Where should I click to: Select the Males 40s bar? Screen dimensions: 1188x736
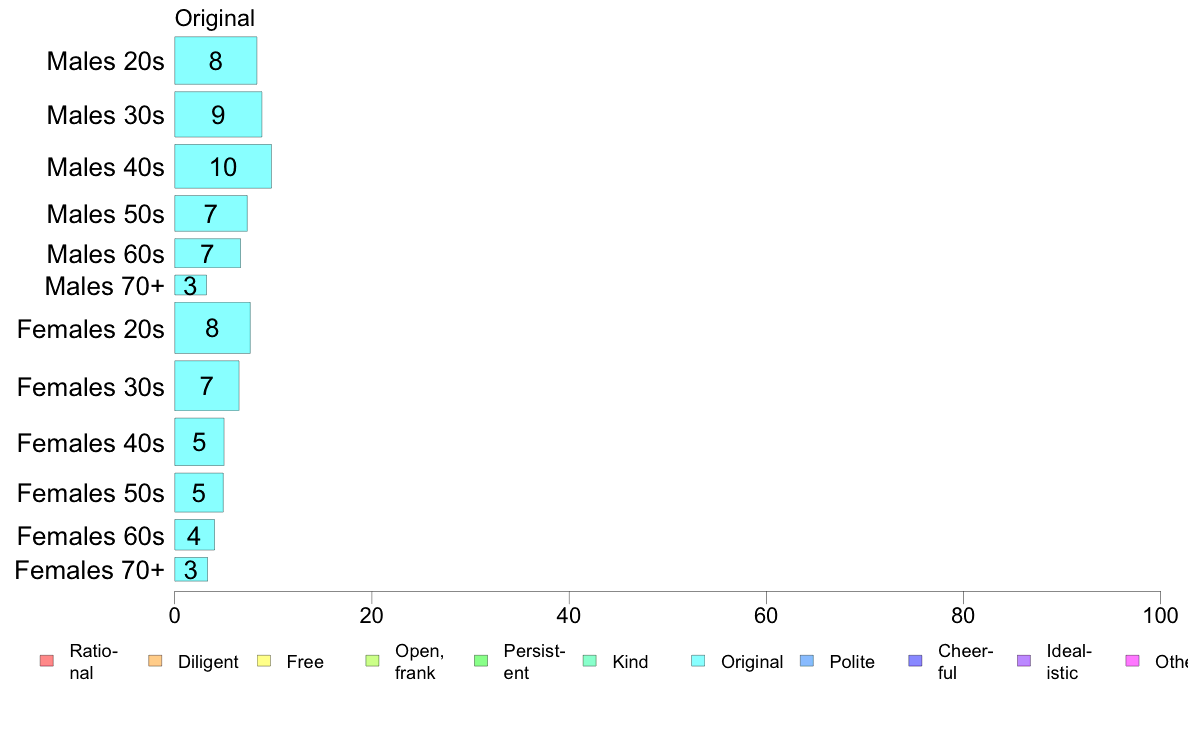coord(223,166)
